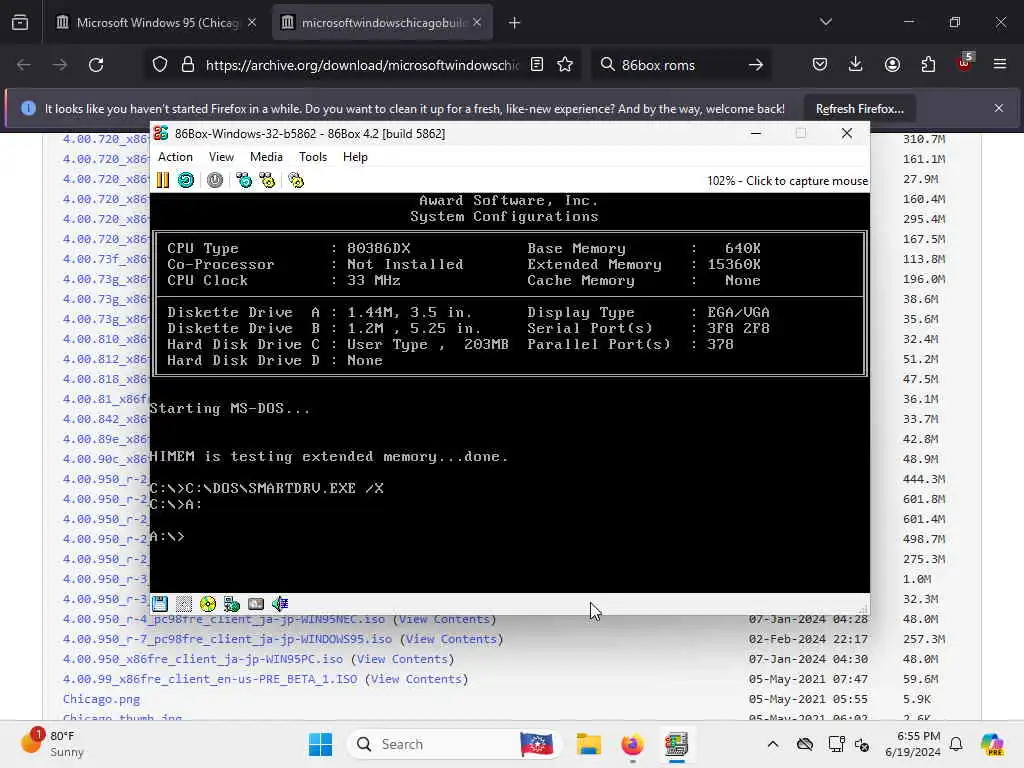Open the Help menu in 86Box

tap(355, 157)
